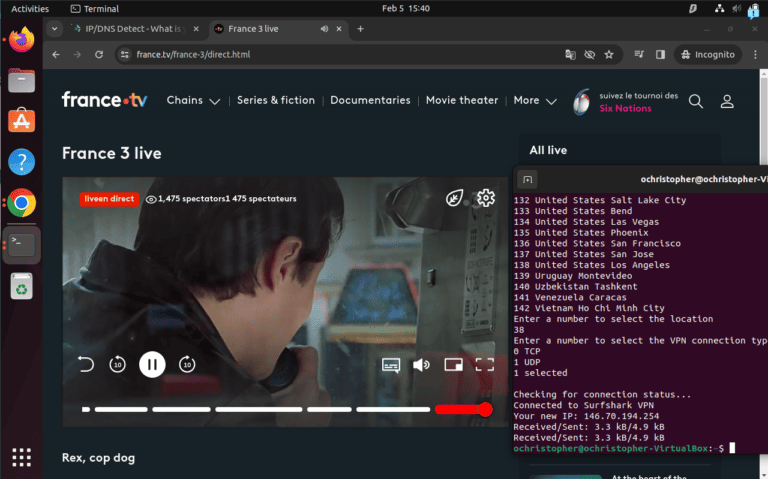Restart the program from the beginning
Image resolution: width=768 pixels, height=479 pixels.
tap(85, 365)
